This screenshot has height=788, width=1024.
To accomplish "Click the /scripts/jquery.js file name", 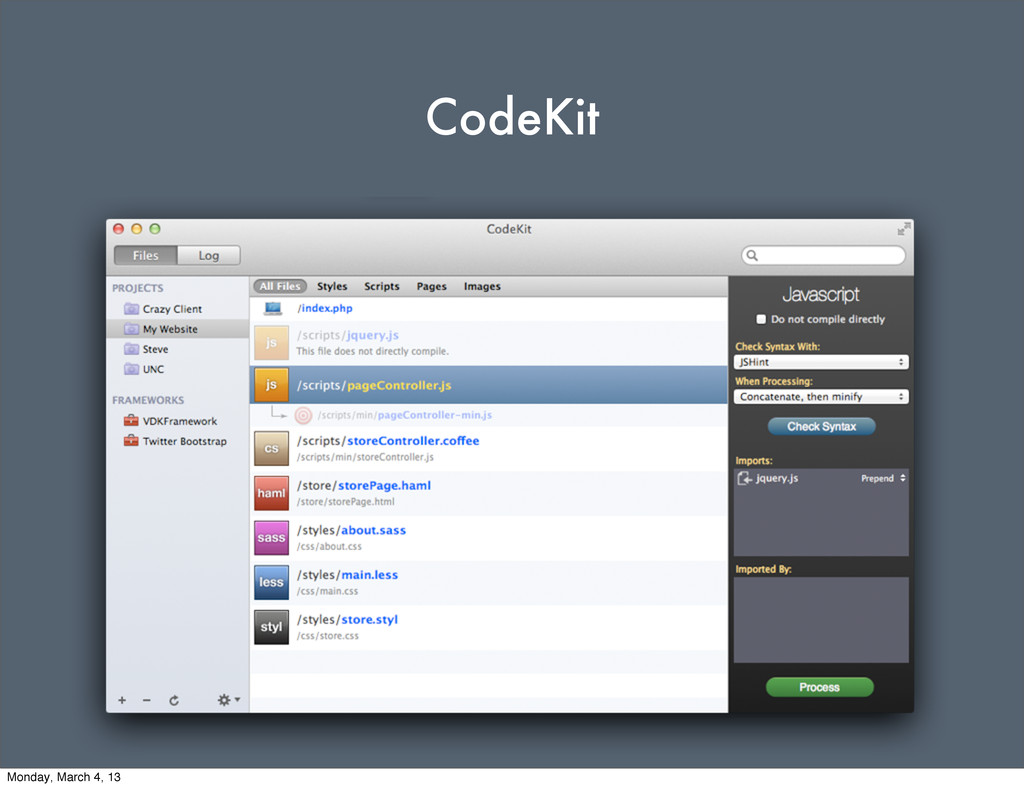I will (347, 335).
